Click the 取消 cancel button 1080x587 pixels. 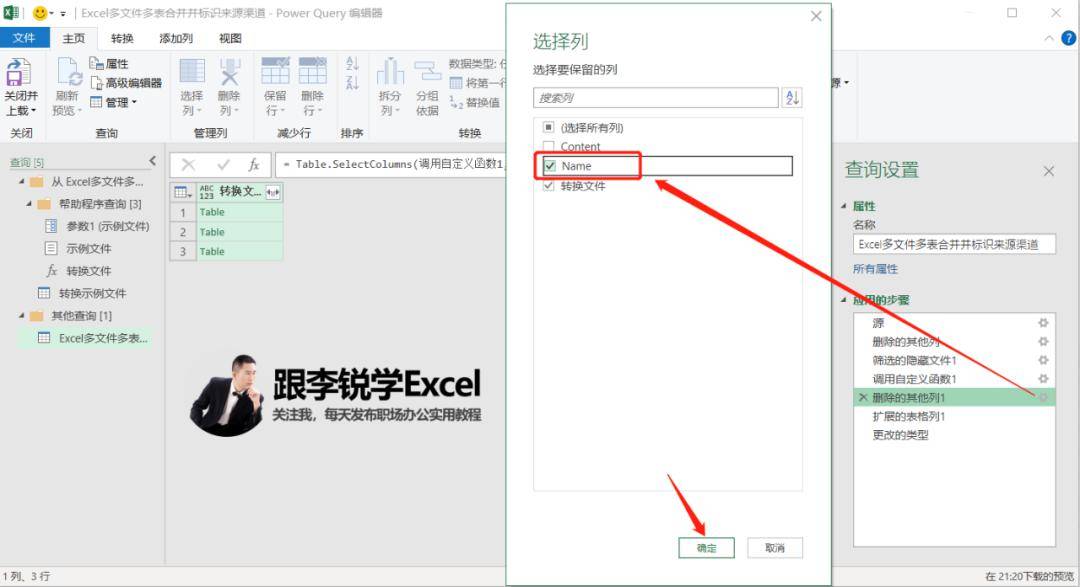[775, 548]
